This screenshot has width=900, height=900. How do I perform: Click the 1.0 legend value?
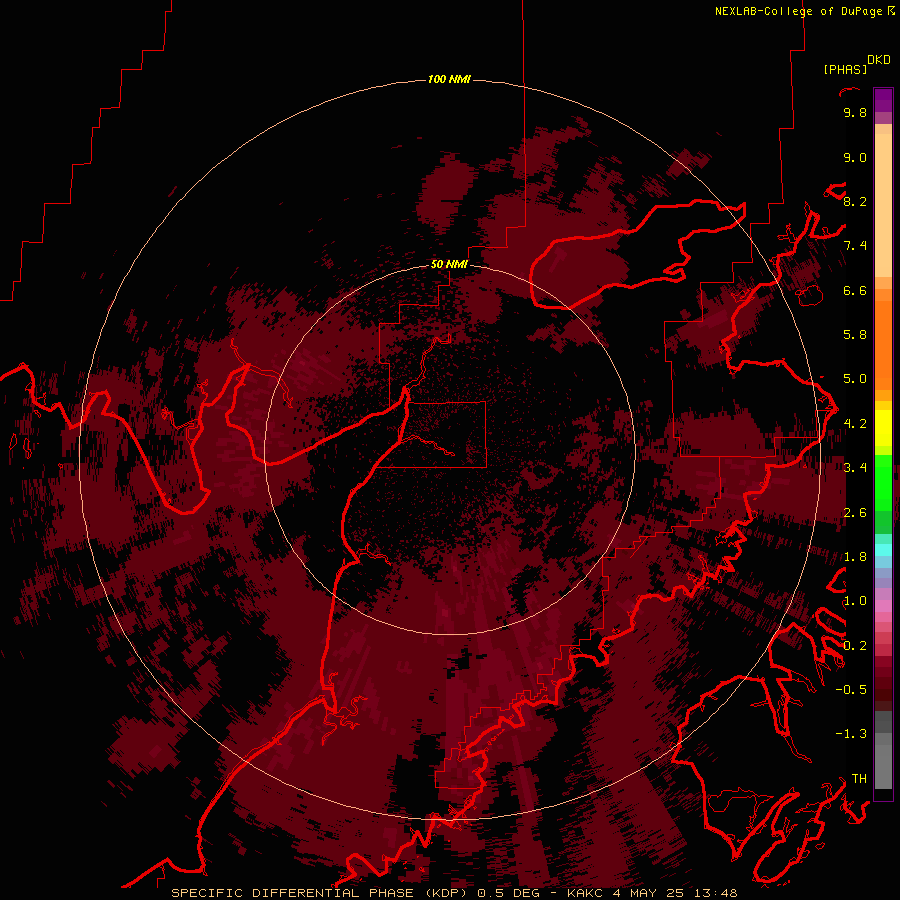(855, 602)
